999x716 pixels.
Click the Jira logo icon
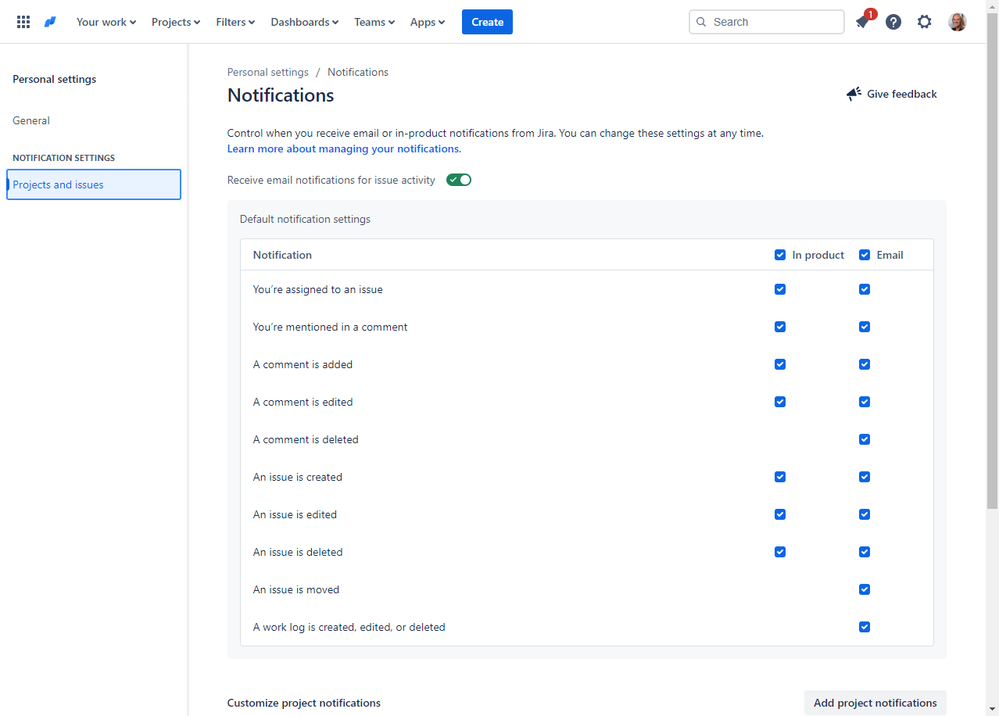50,22
